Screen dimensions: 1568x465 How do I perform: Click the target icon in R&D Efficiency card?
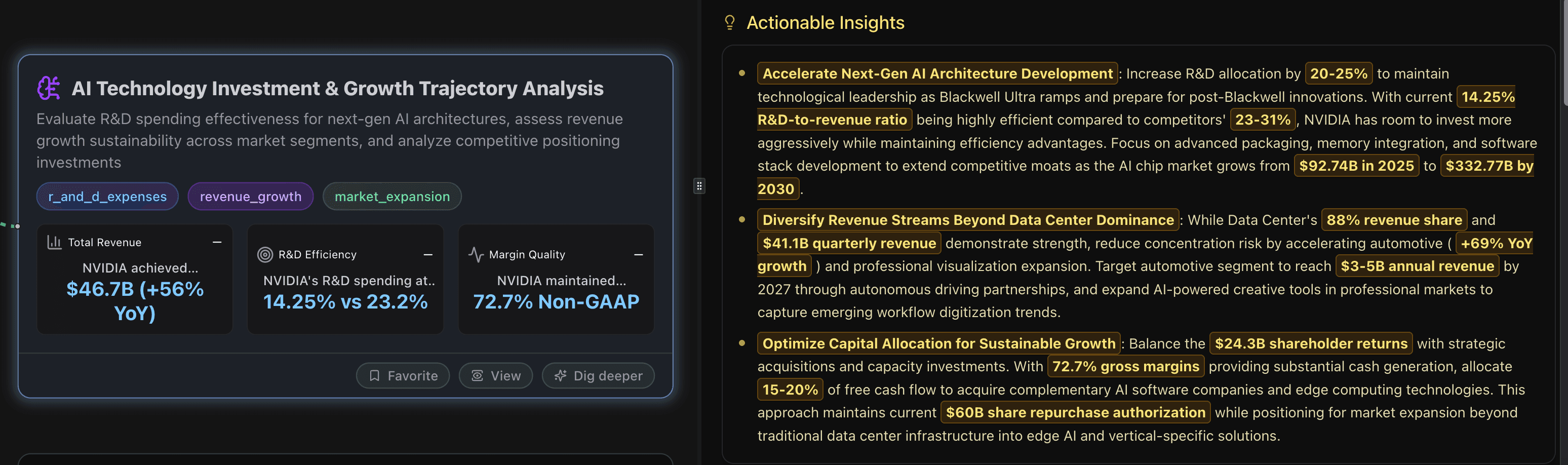click(x=265, y=254)
